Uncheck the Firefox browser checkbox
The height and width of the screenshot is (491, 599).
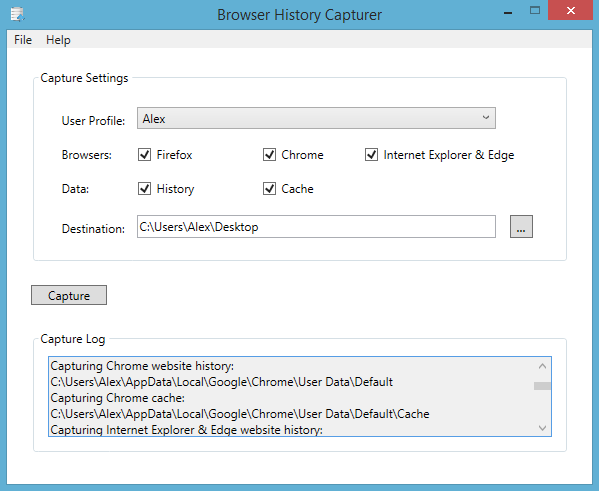click(x=144, y=155)
